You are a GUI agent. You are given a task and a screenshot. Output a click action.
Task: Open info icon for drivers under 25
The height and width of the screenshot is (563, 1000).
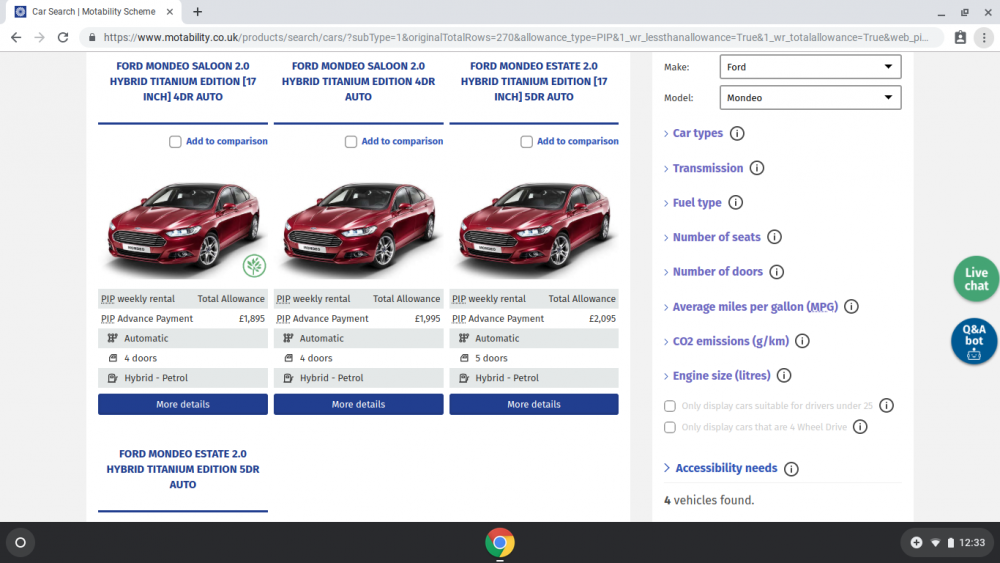coord(886,406)
